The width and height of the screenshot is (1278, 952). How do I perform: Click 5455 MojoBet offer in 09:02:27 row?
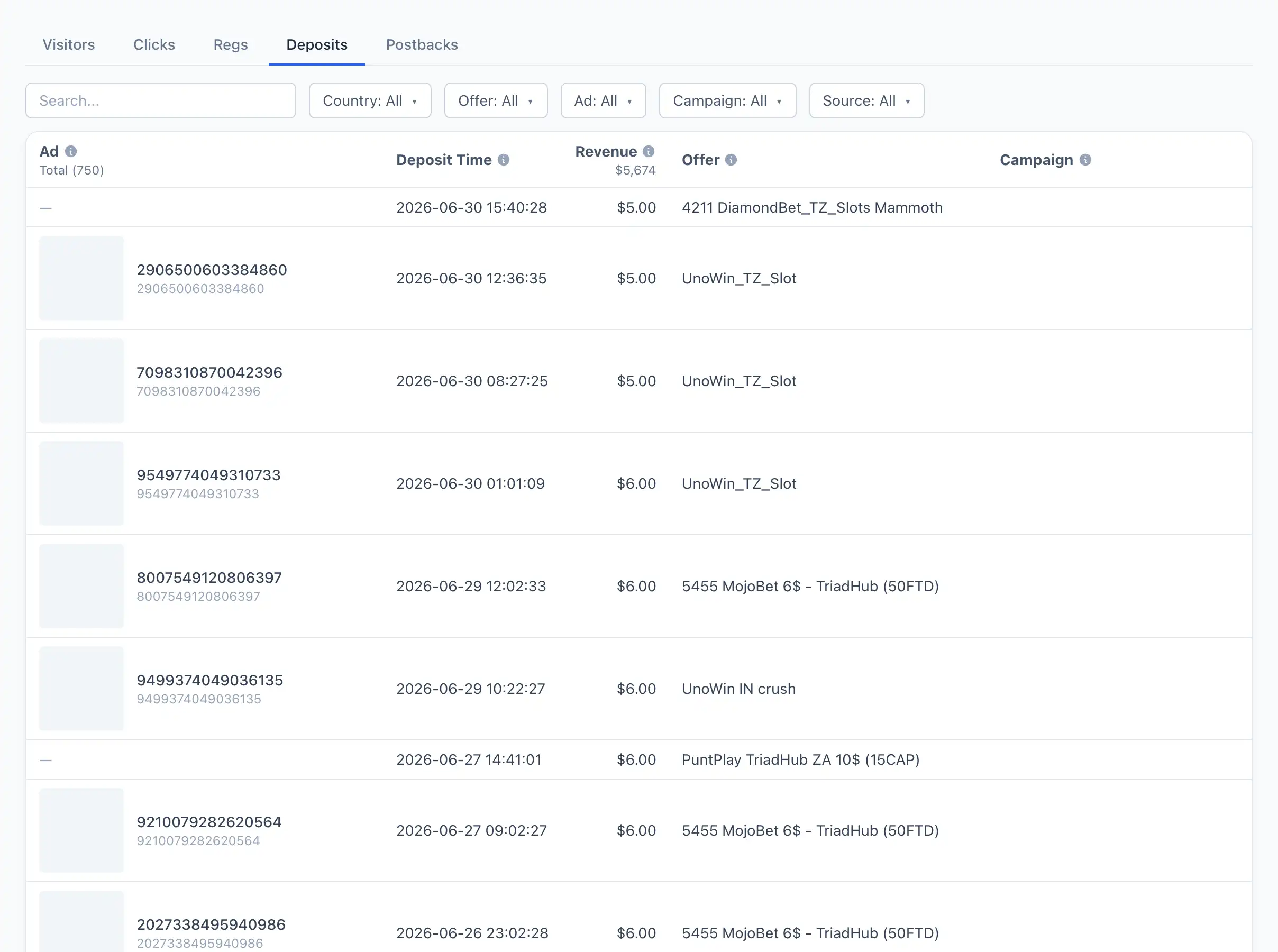810,830
